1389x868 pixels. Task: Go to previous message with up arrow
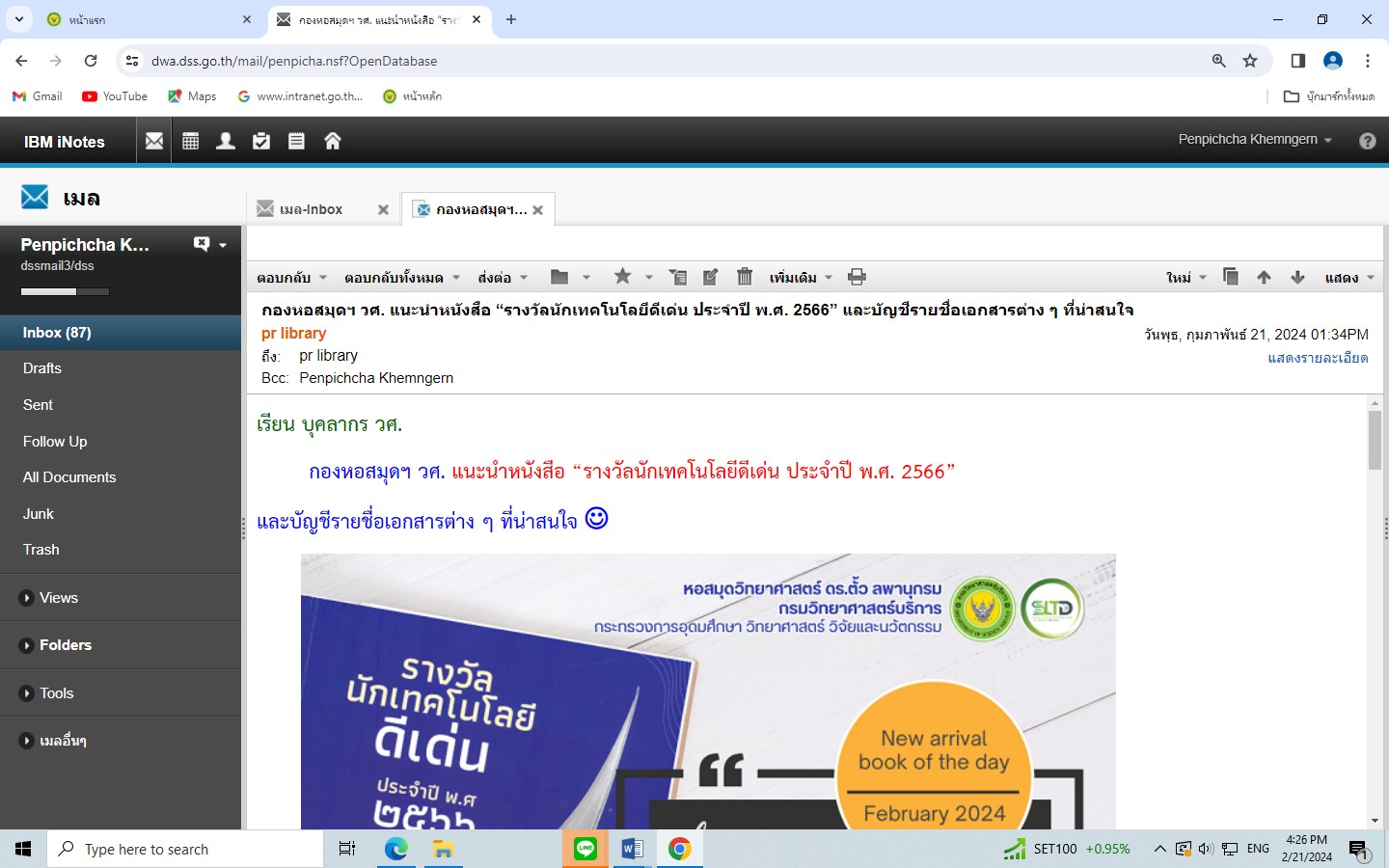[1264, 277]
